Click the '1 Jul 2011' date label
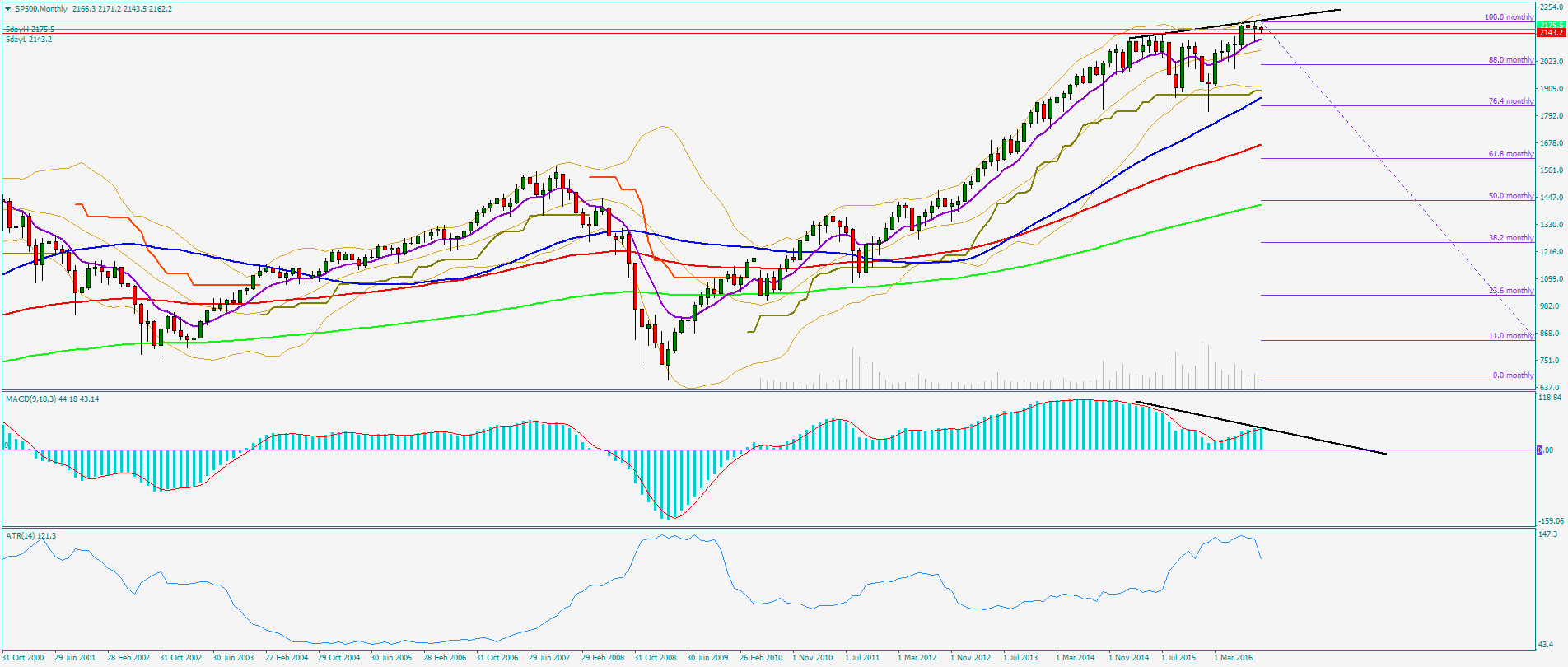 coord(862,658)
